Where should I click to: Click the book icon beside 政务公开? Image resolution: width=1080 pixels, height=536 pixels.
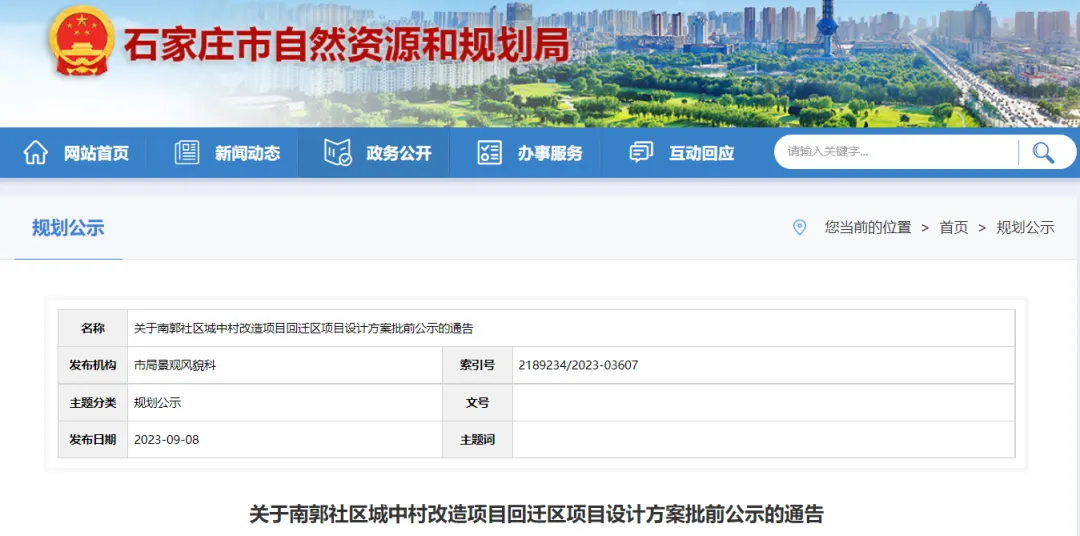pyautogui.click(x=338, y=152)
